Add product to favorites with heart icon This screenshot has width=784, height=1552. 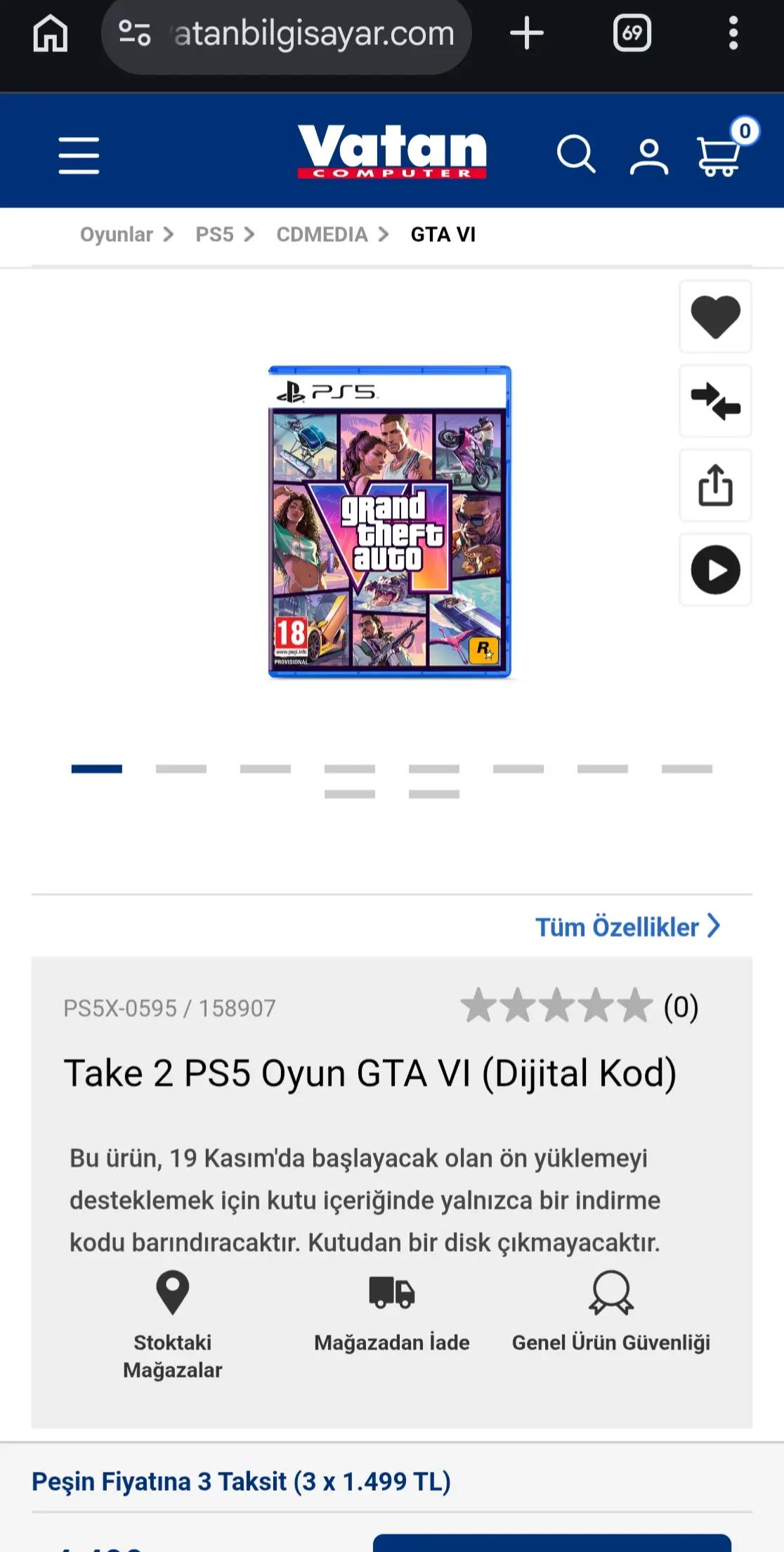click(x=715, y=317)
